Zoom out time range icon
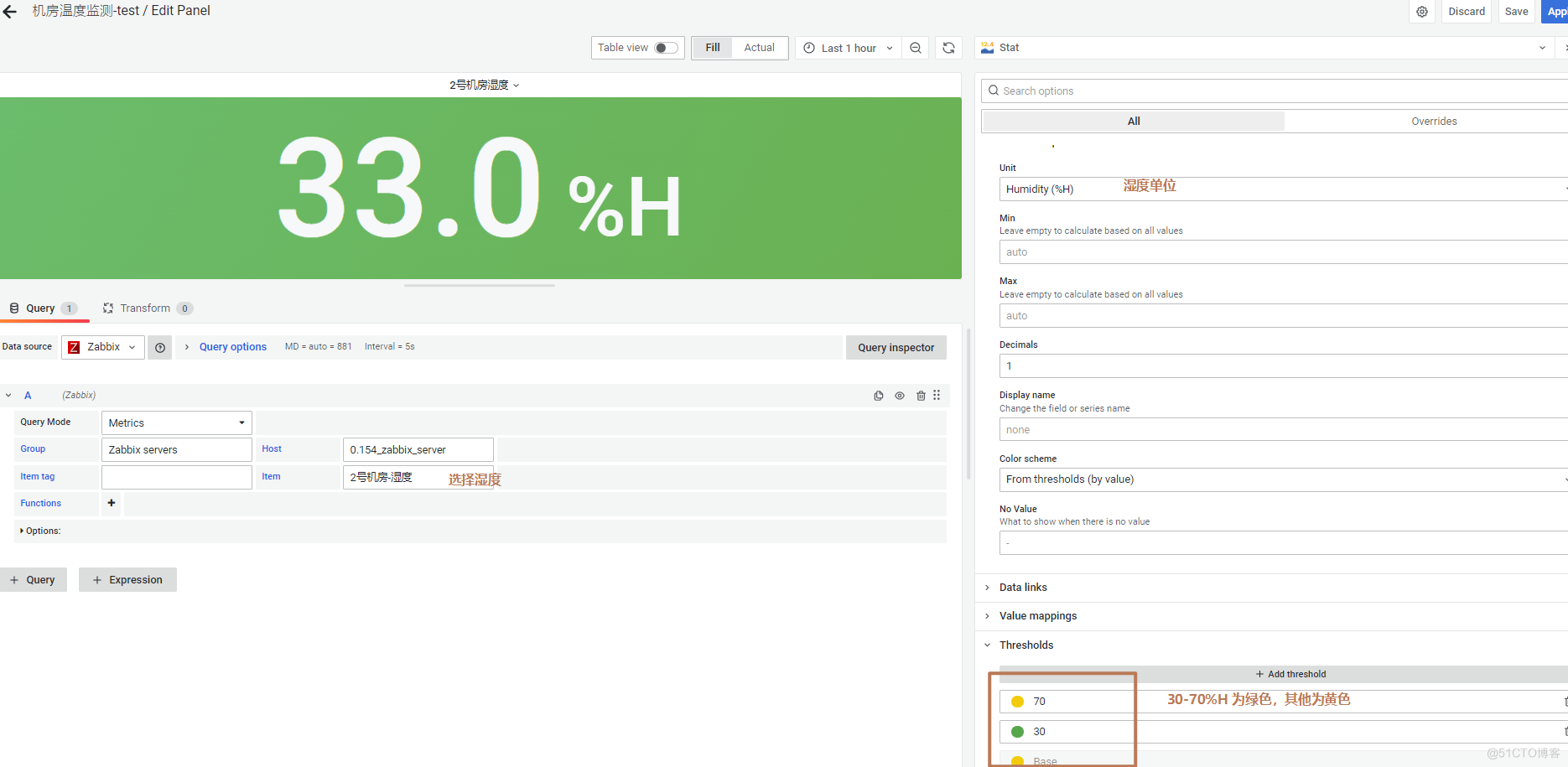The image size is (1568, 767). [916, 48]
